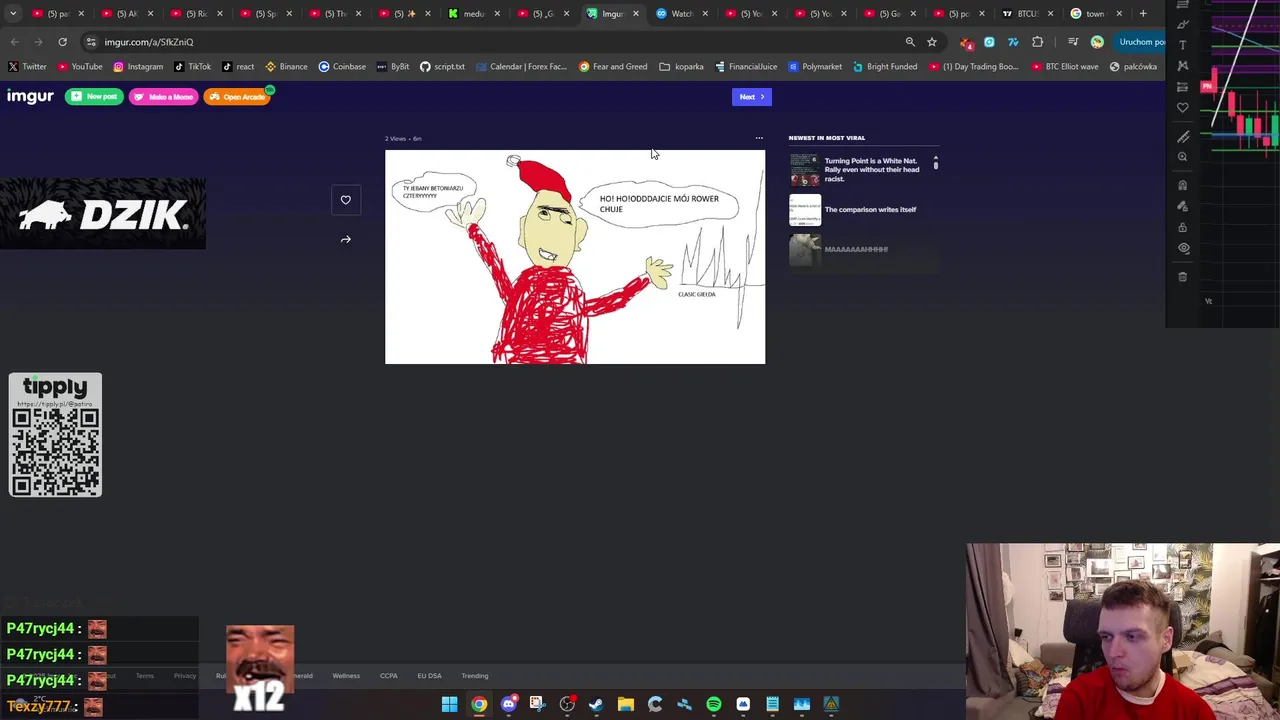This screenshot has height=720, width=1280.
Task: Open the Twitter bookmark
Action: click(27, 67)
